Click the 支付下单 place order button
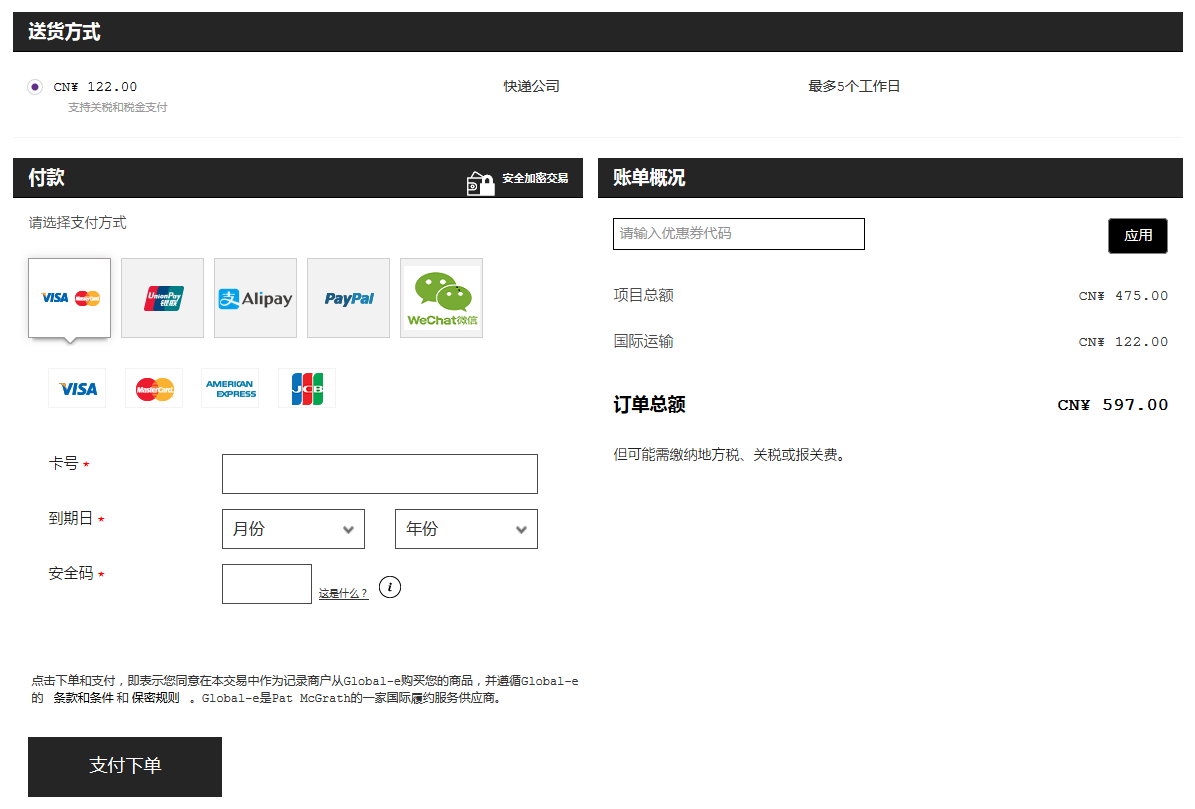The image size is (1195, 809). click(125, 766)
